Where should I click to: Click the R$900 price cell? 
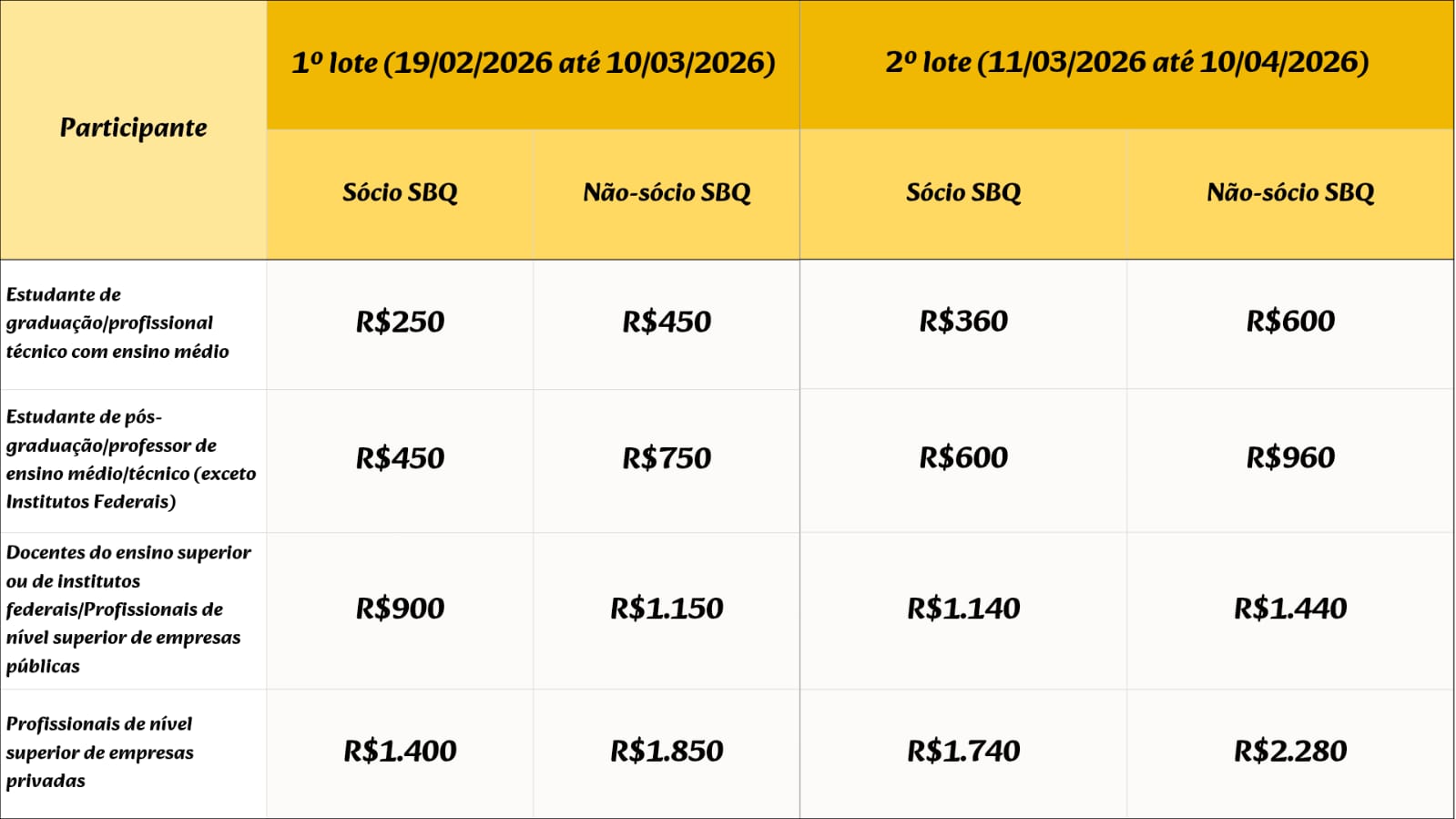point(400,609)
